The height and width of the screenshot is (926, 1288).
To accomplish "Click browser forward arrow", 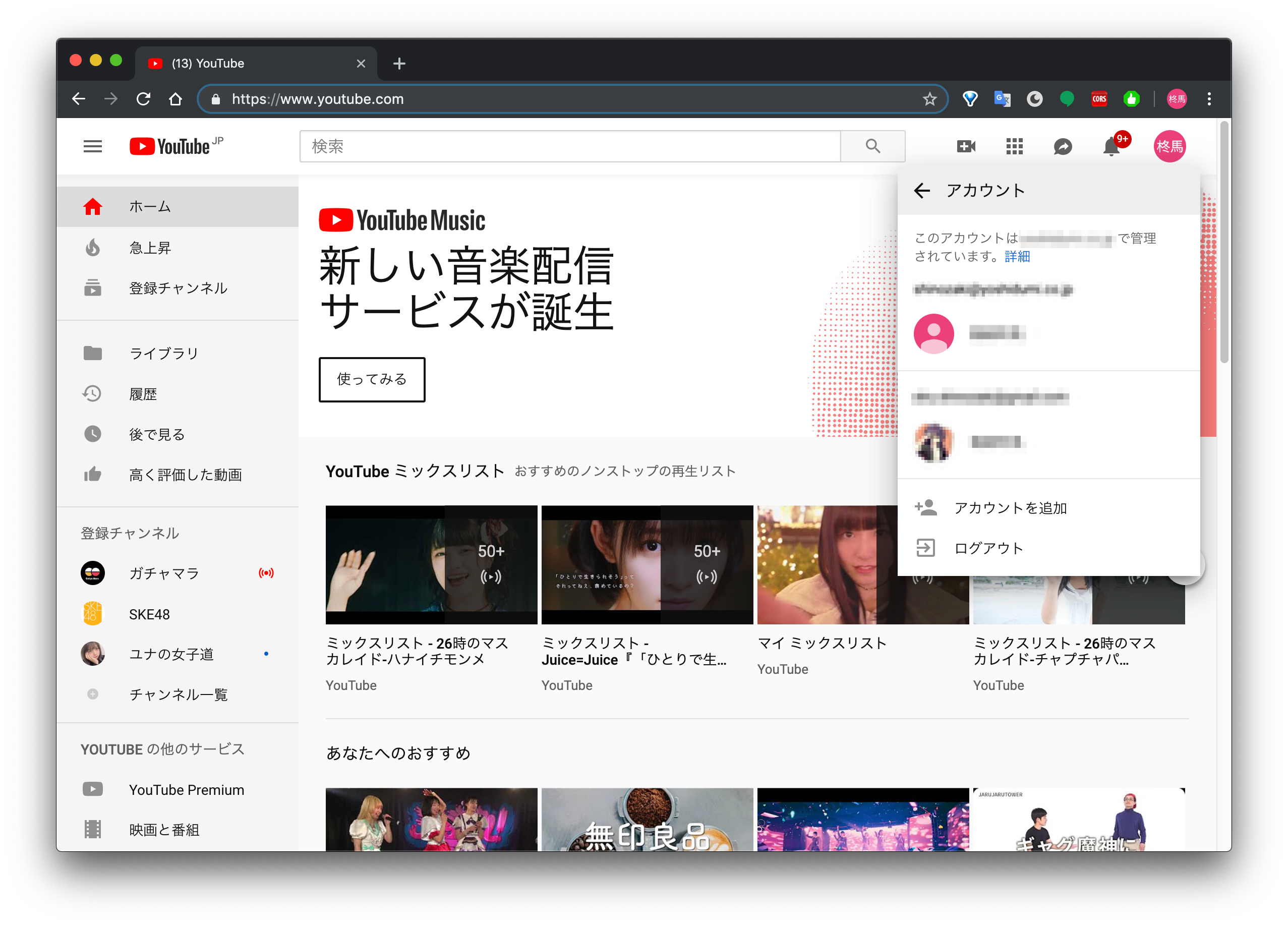I will point(111,99).
